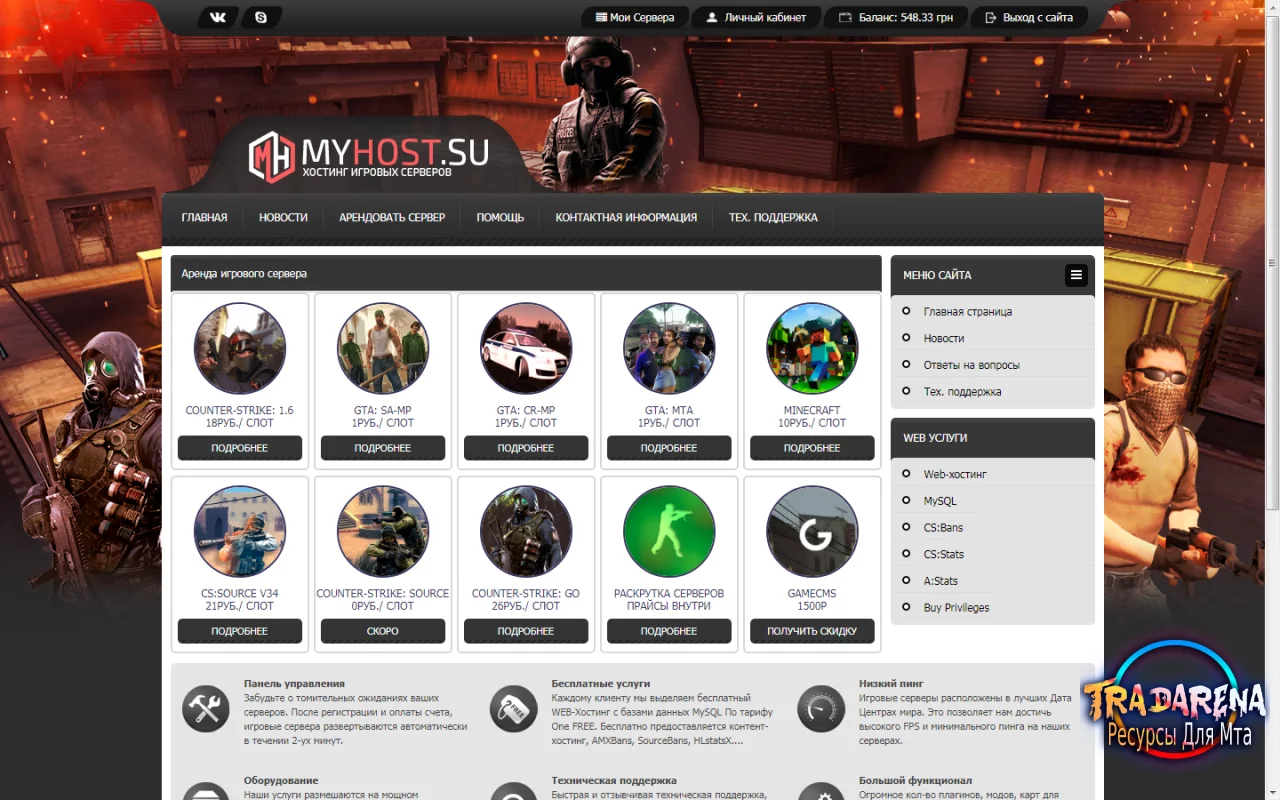1280x800 pixels.
Task: Click ПОДРОБНЕЕ under GTA: MTA
Action: click(x=669, y=448)
